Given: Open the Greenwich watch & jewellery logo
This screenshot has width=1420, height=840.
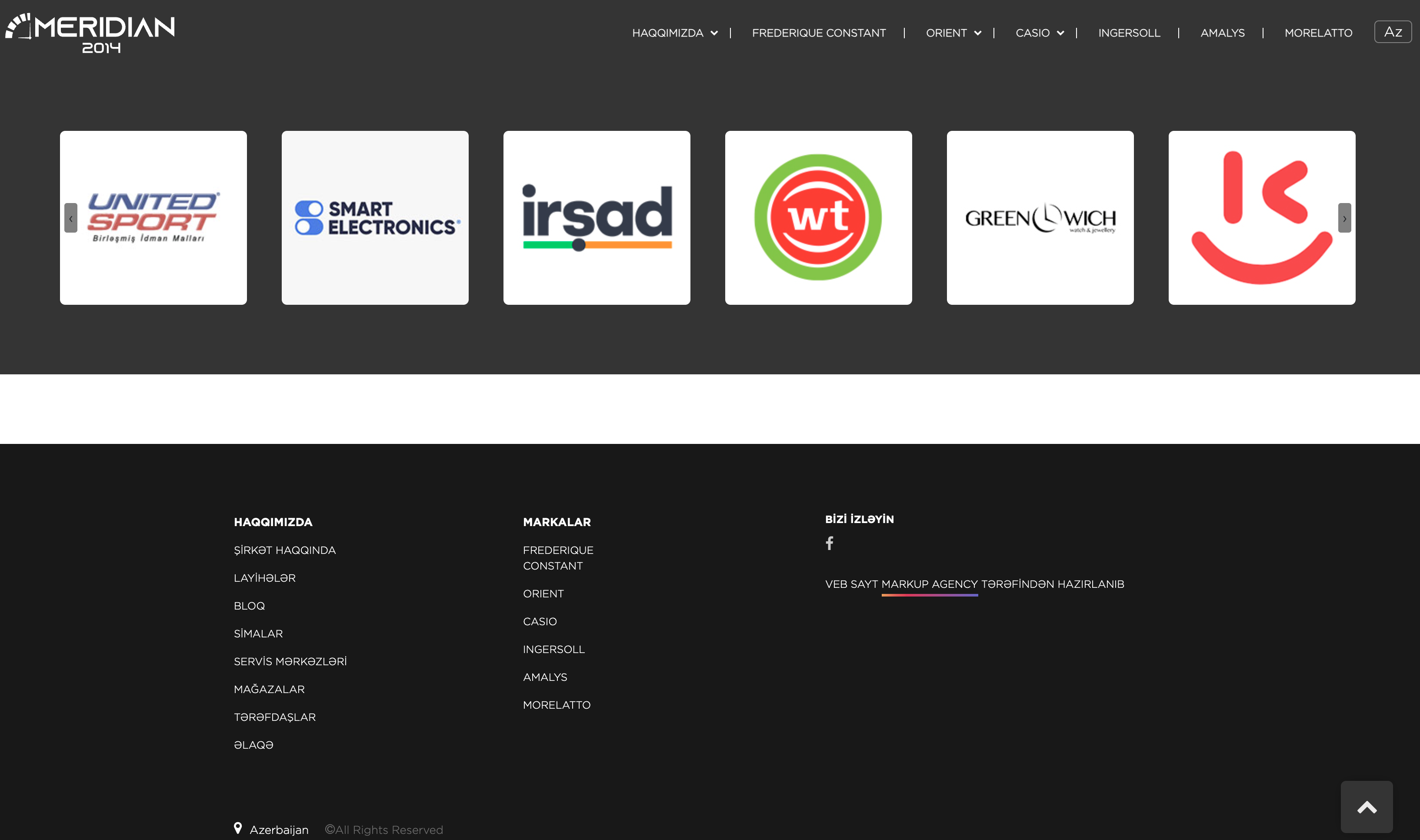Looking at the screenshot, I should pos(1040,218).
